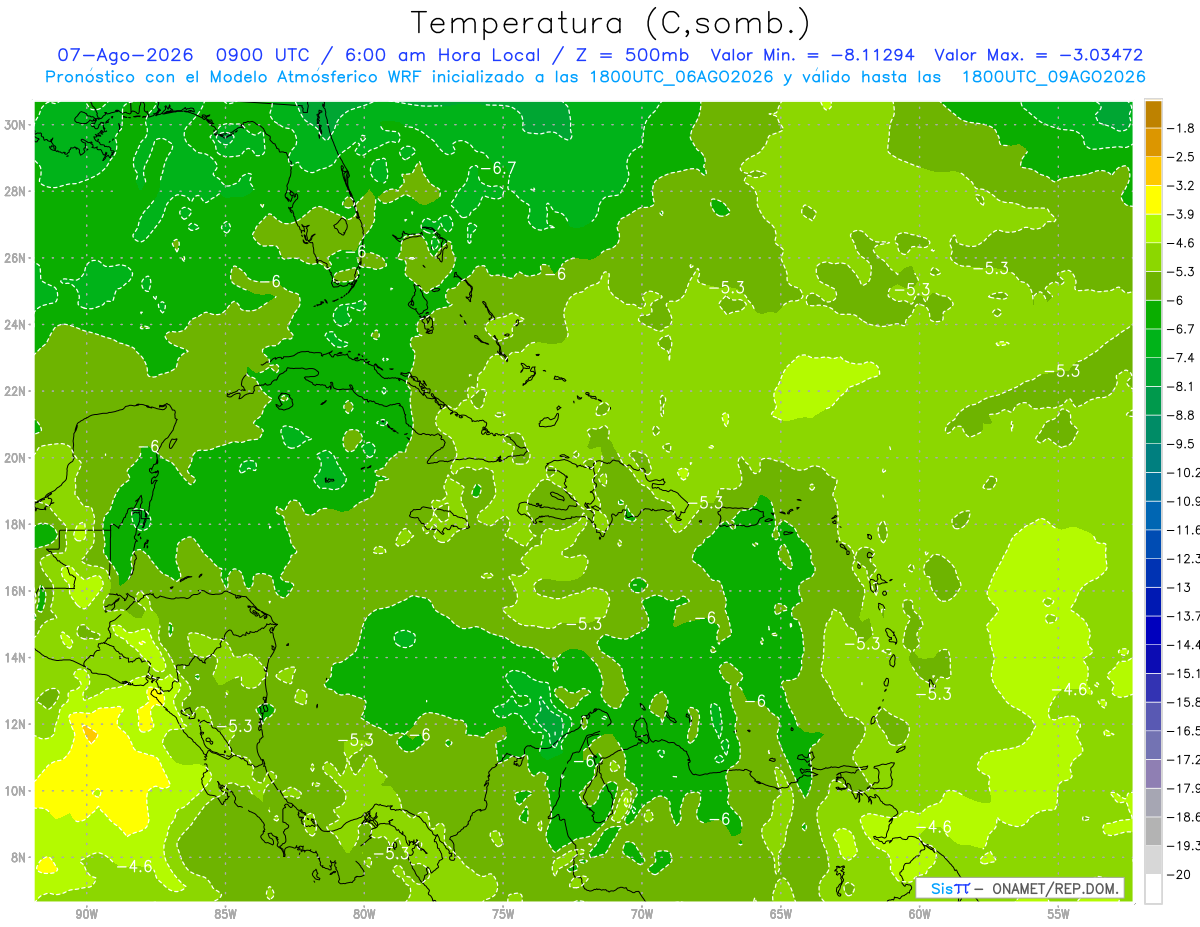
Task: Click the '-8.1' value on the color legend
Action: pos(1181,386)
